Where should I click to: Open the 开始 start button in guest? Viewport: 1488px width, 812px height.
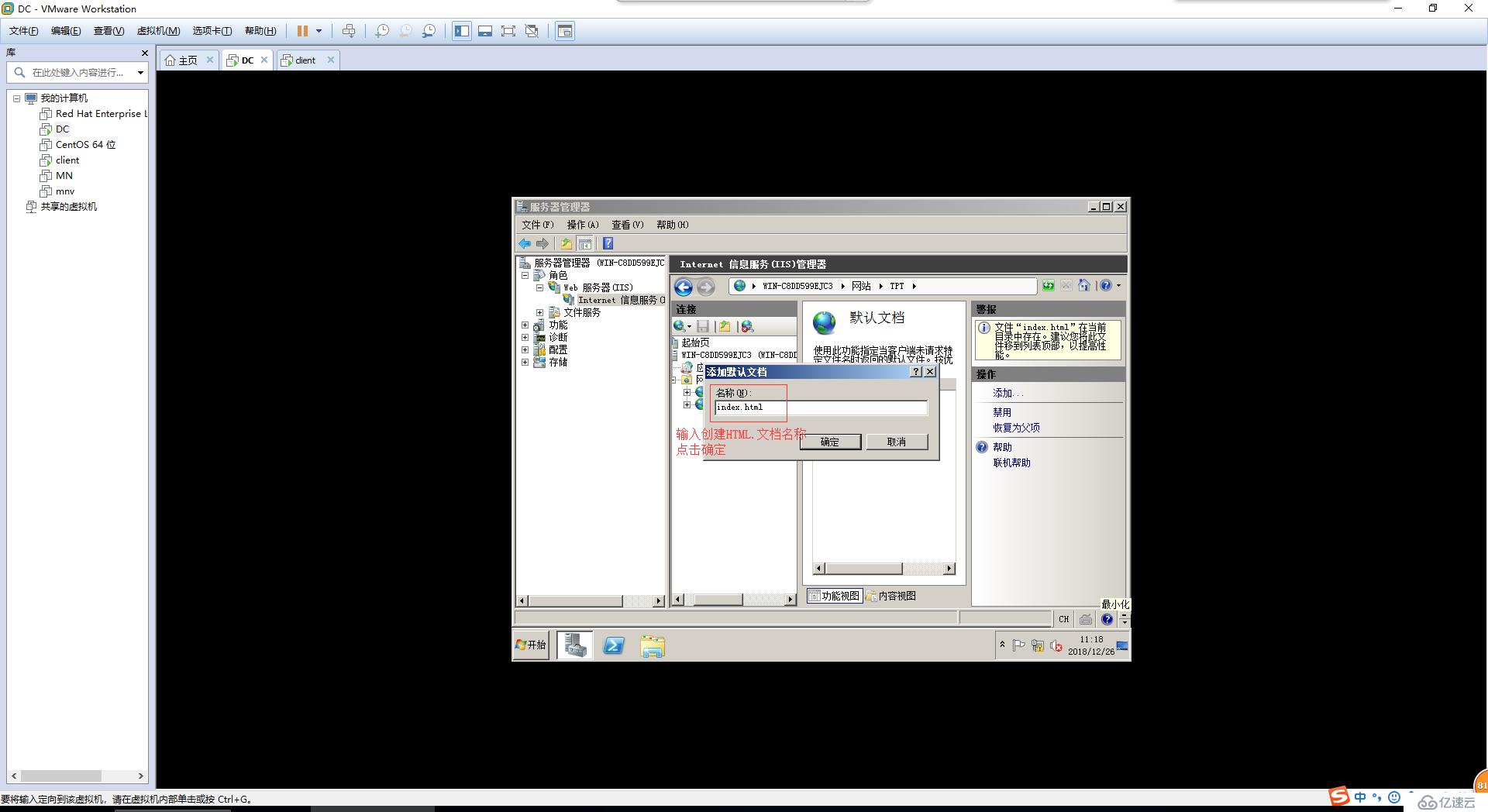(x=531, y=645)
